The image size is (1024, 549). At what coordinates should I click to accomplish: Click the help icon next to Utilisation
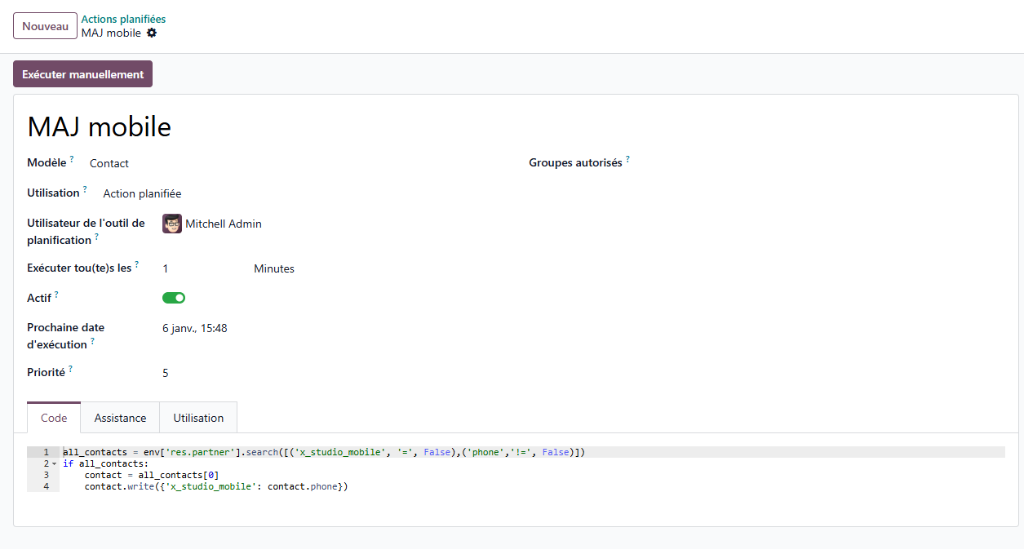(85, 189)
